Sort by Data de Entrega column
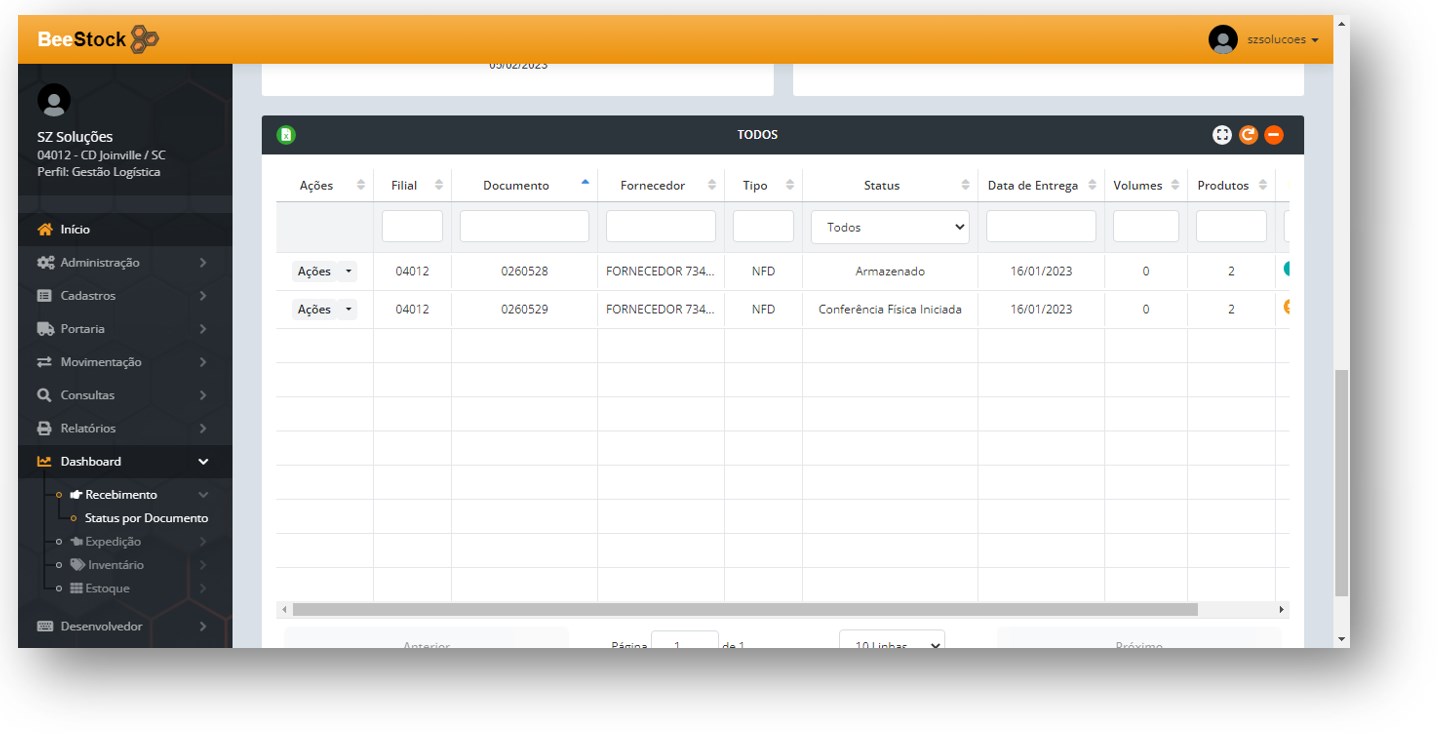 click(x=1033, y=185)
